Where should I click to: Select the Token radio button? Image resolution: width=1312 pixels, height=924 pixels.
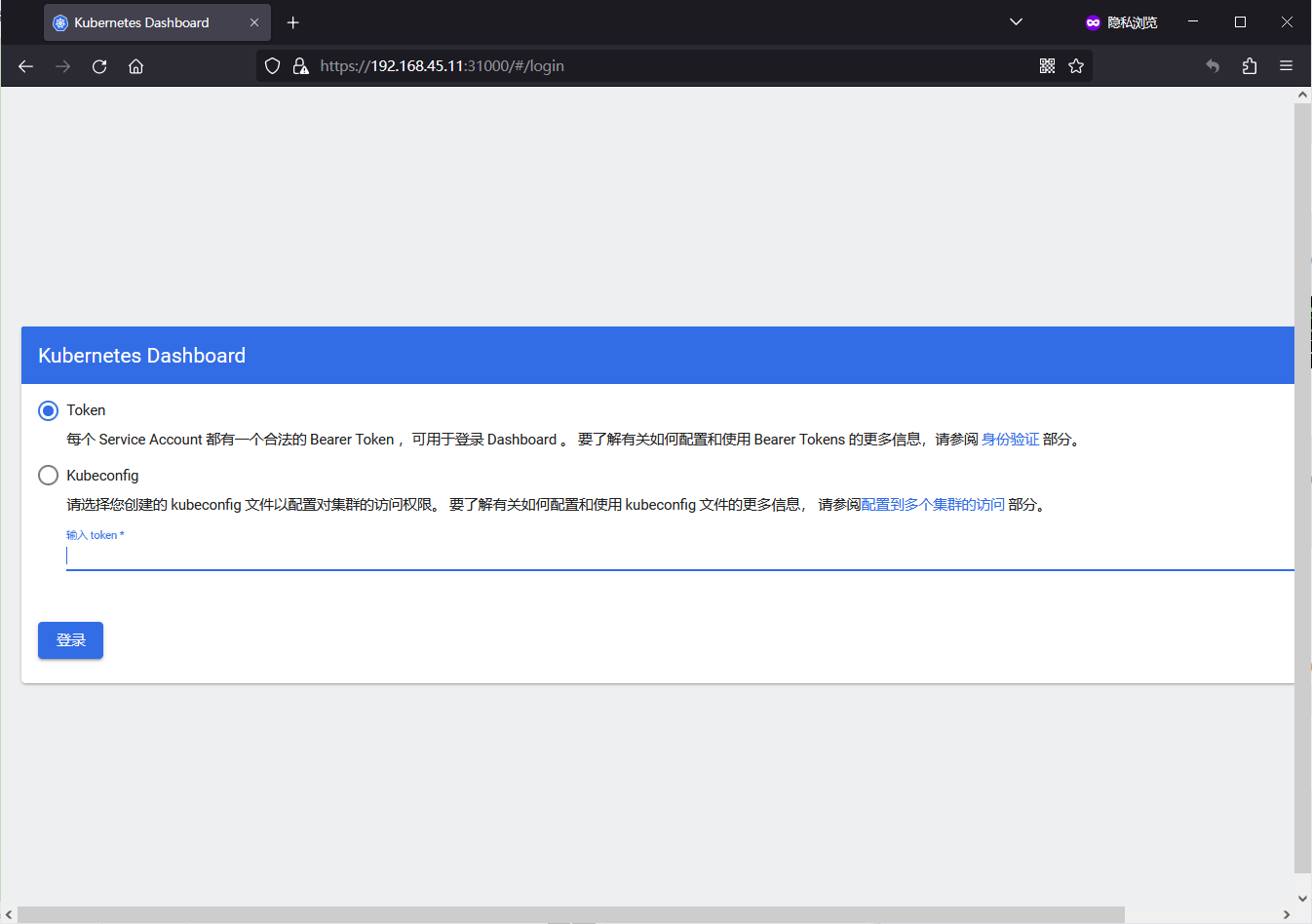[48, 410]
